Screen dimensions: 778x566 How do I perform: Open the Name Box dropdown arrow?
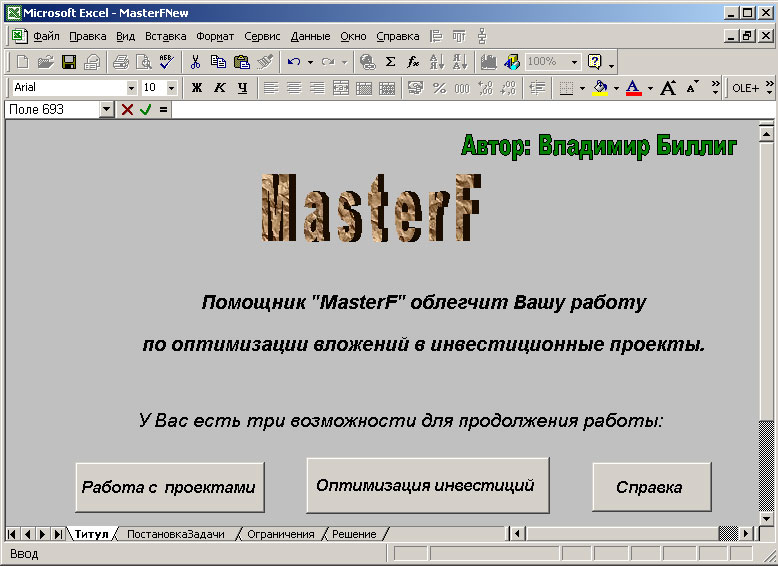point(107,110)
